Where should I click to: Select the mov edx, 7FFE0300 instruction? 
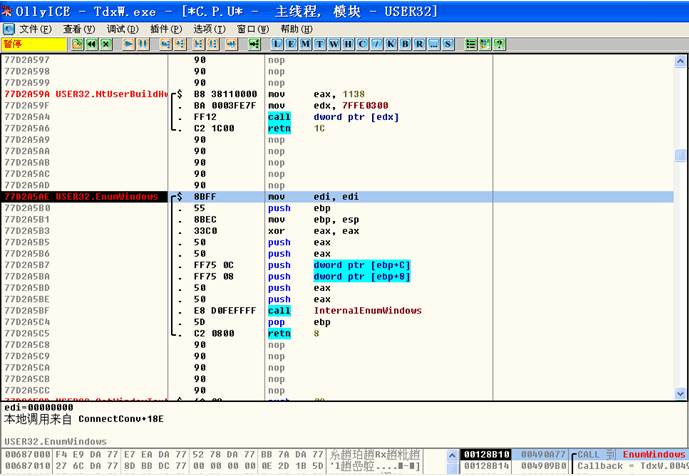(328, 105)
